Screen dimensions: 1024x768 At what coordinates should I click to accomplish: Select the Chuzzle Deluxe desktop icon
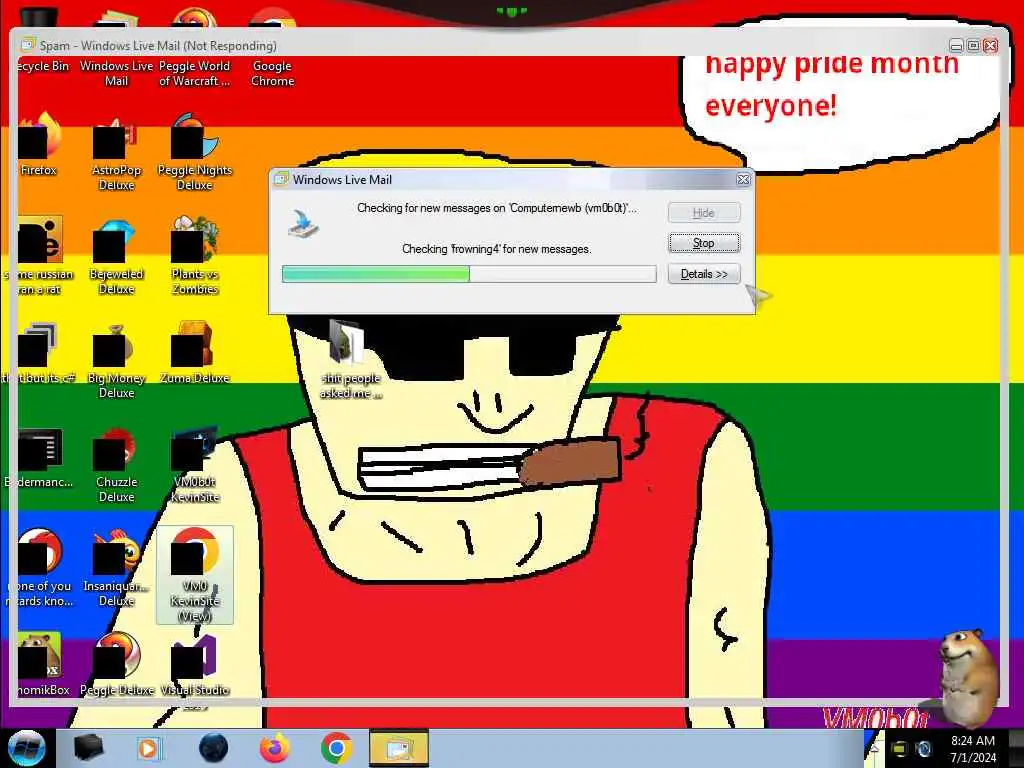(116, 464)
